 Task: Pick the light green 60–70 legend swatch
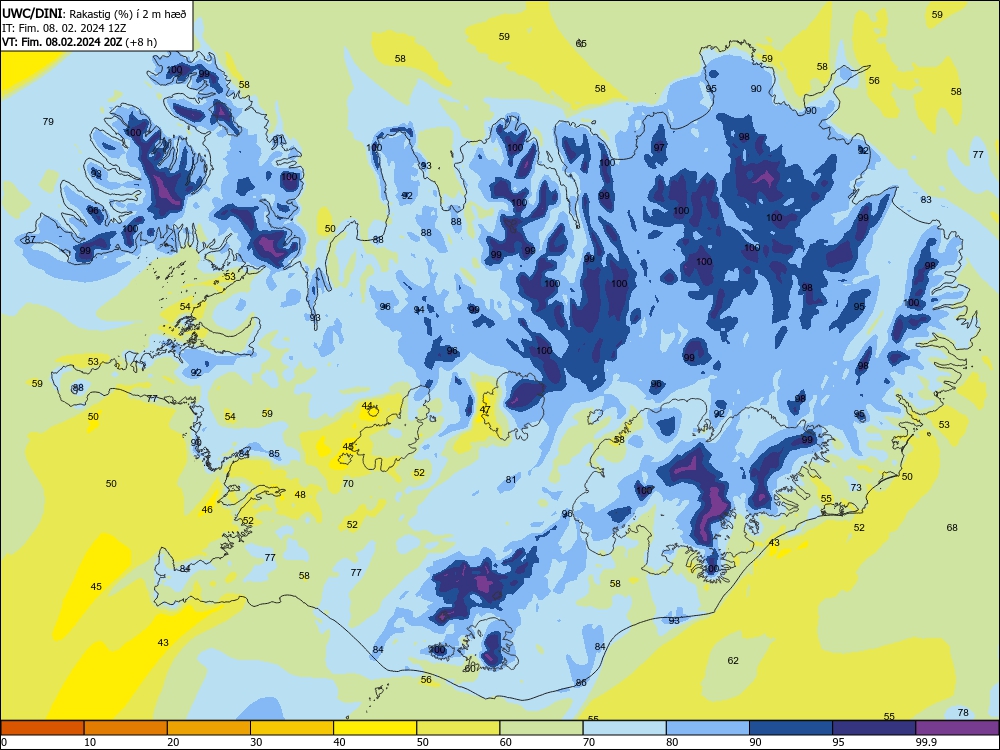pyautogui.click(x=541, y=728)
